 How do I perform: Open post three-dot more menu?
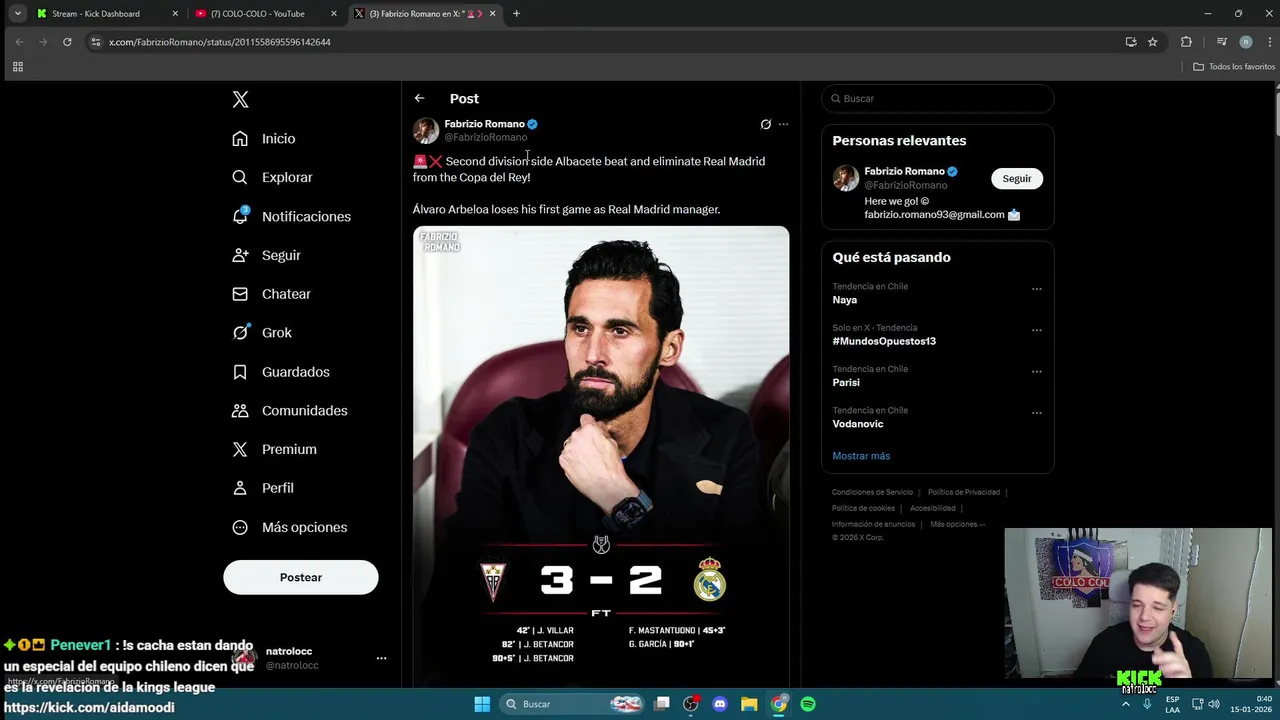783,124
